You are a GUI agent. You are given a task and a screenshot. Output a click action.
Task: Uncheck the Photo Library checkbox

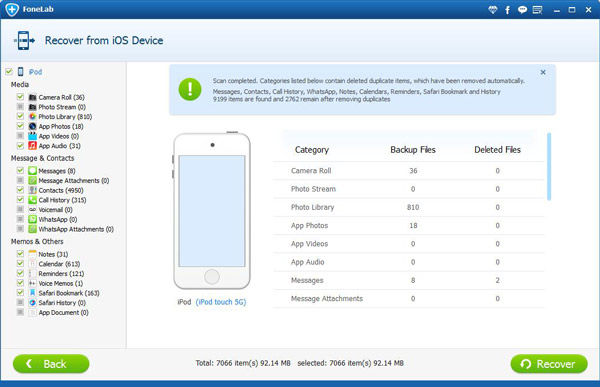(x=20, y=116)
